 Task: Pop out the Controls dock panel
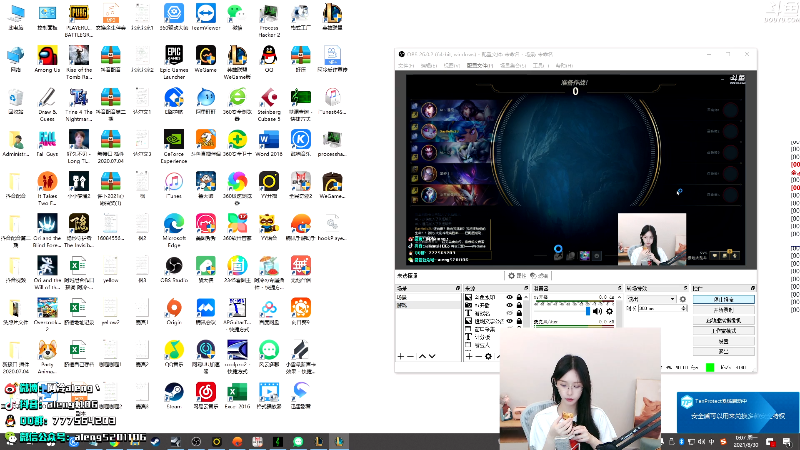[753, 288]
